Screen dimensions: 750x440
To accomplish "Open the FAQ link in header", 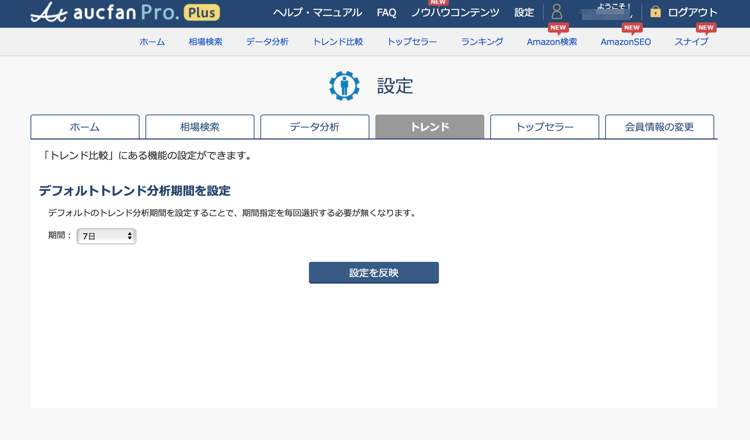I will point(387,13).
